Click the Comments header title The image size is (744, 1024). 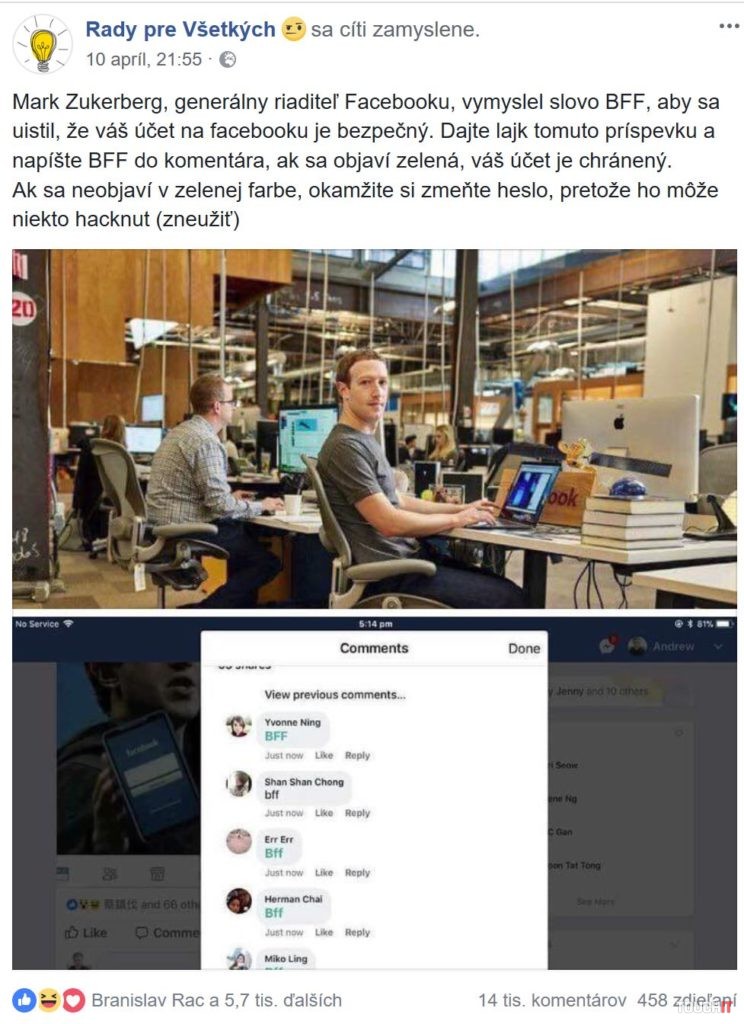tap(374, 648)
